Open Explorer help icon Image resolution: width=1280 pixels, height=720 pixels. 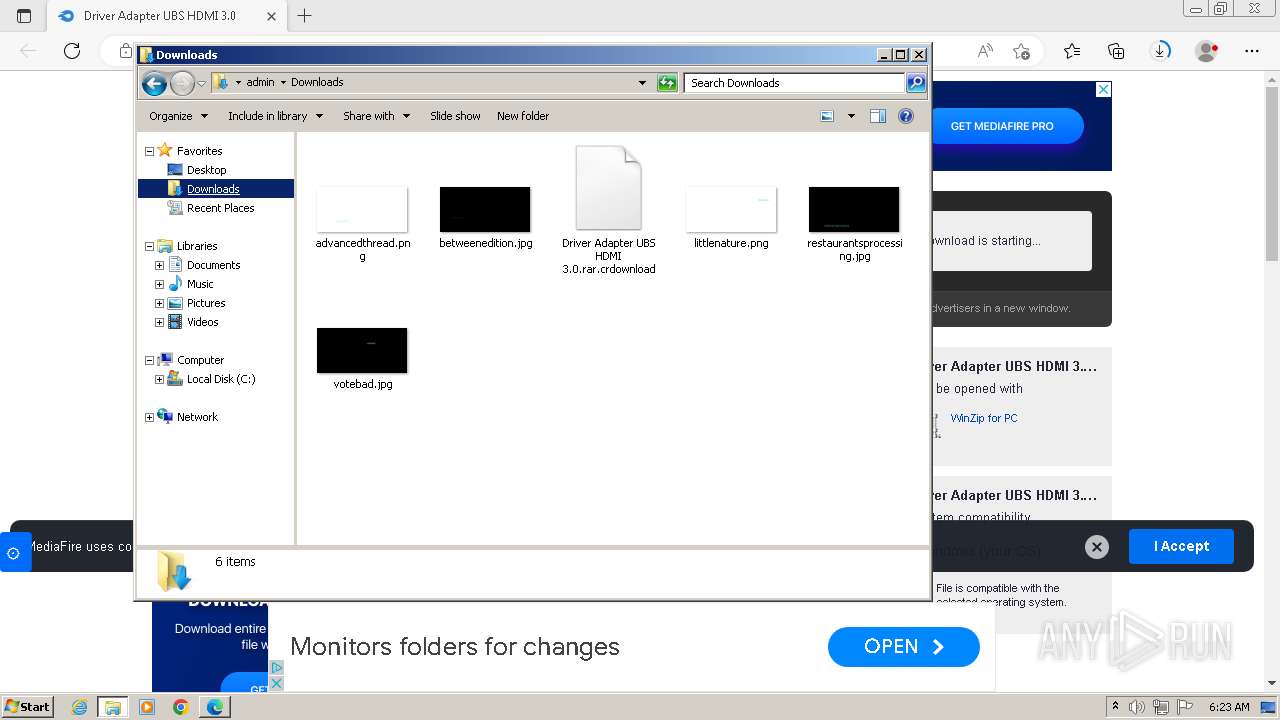point(906,116)
